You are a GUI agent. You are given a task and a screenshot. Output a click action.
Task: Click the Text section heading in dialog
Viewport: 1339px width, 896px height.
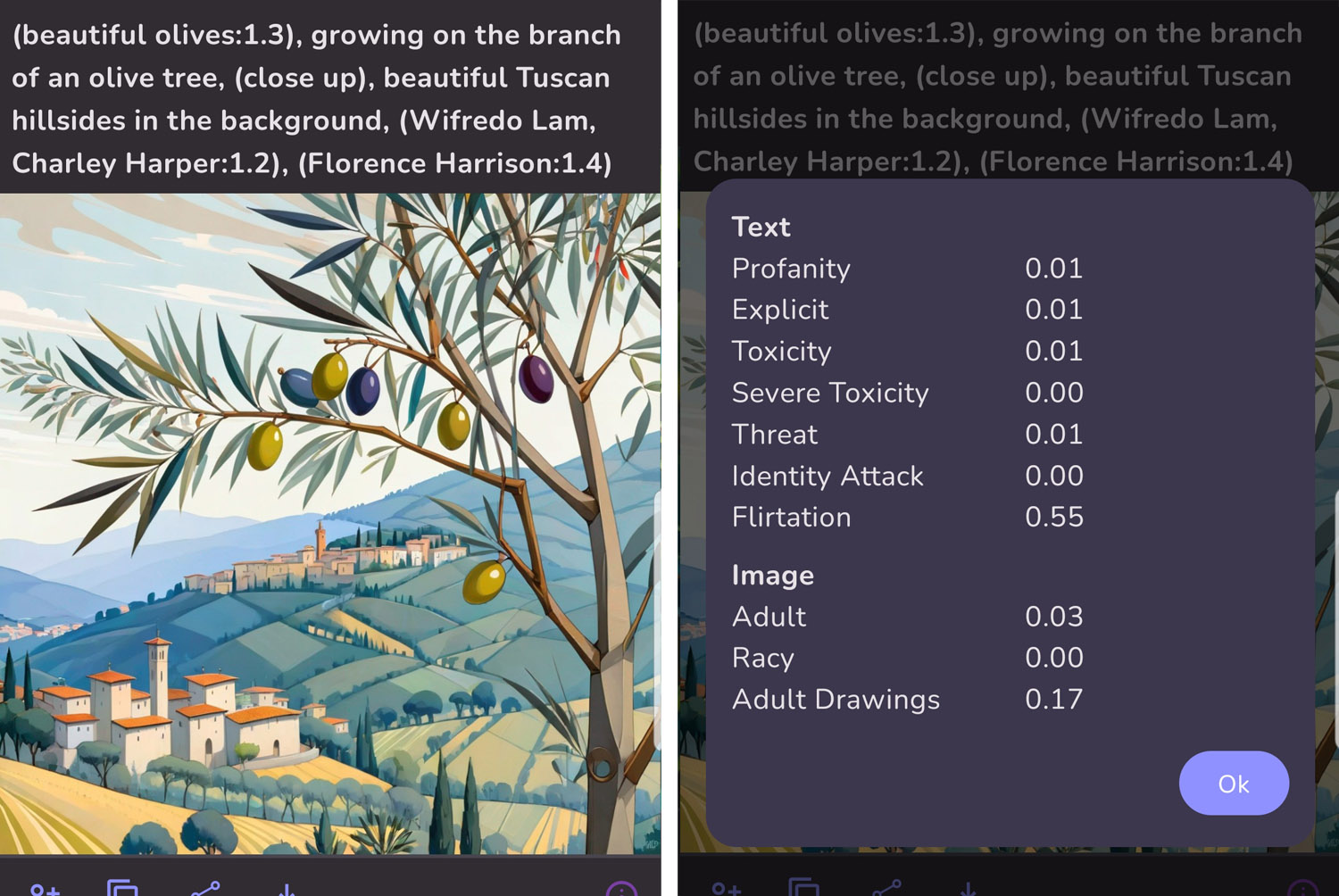coord(761,227)
